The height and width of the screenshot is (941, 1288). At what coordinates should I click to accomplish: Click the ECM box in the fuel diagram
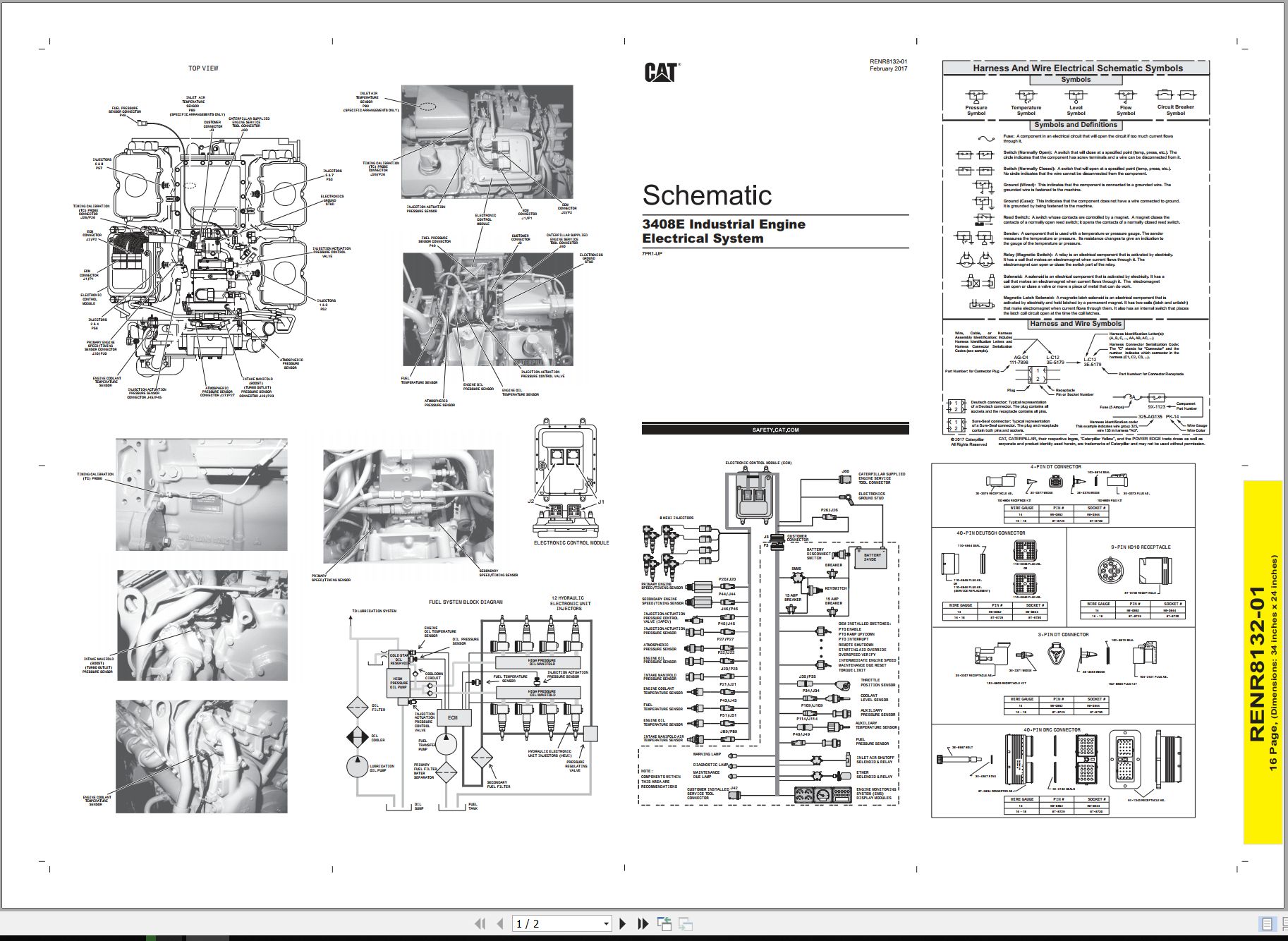(x=453, y=718)
